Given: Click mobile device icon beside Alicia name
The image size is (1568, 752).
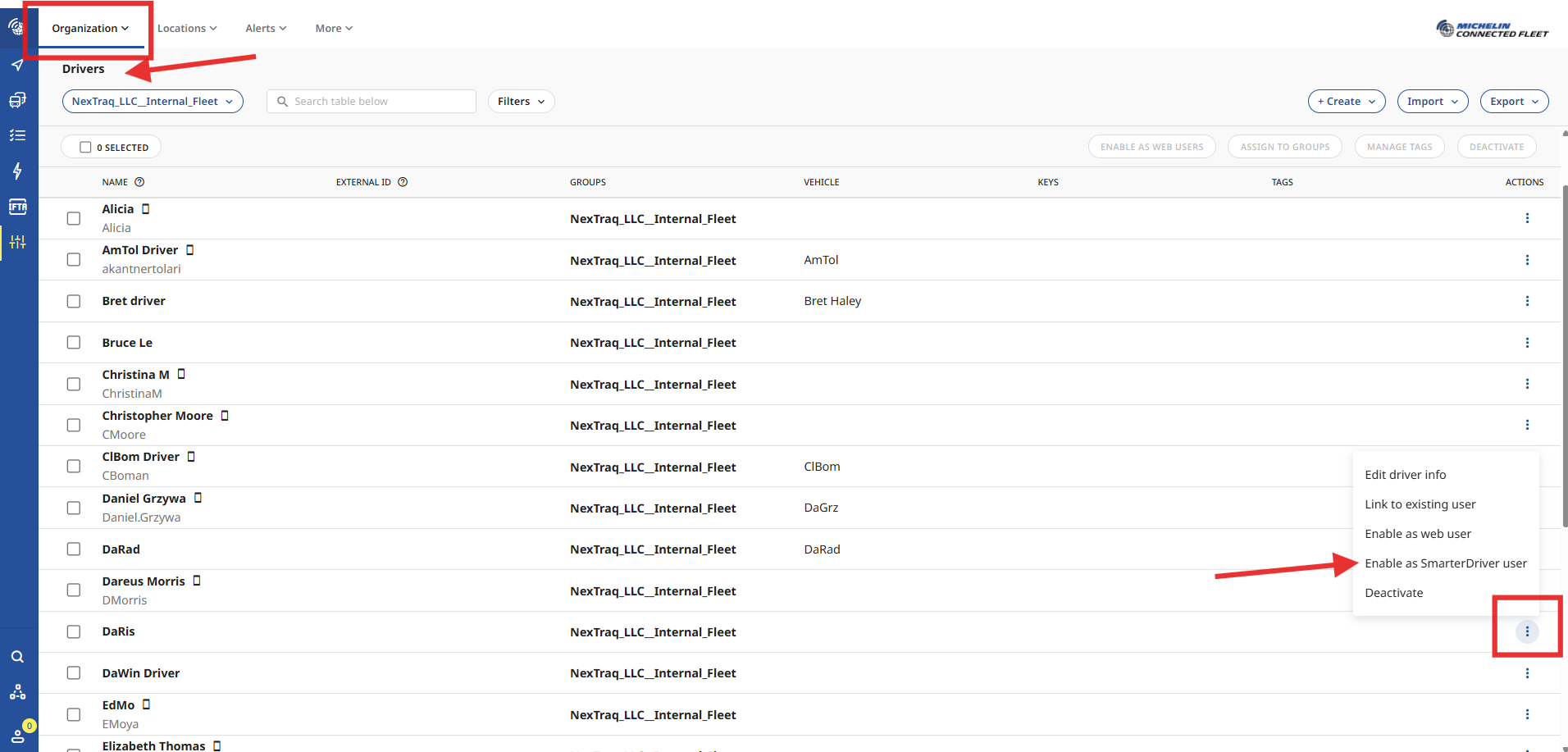Looking at the screenshot, I should tap(146, 209).
